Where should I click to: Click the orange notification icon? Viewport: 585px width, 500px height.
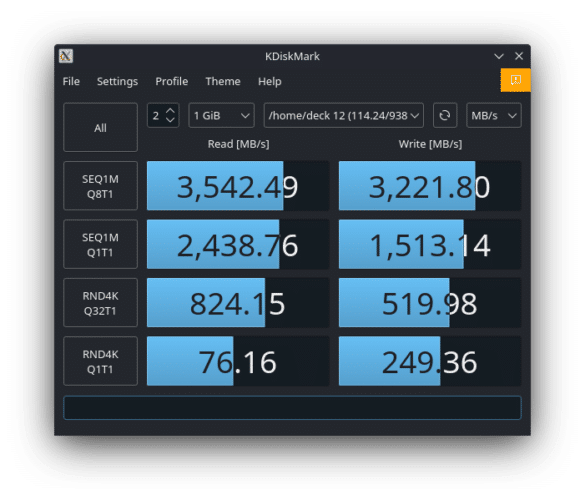[515, 80]
